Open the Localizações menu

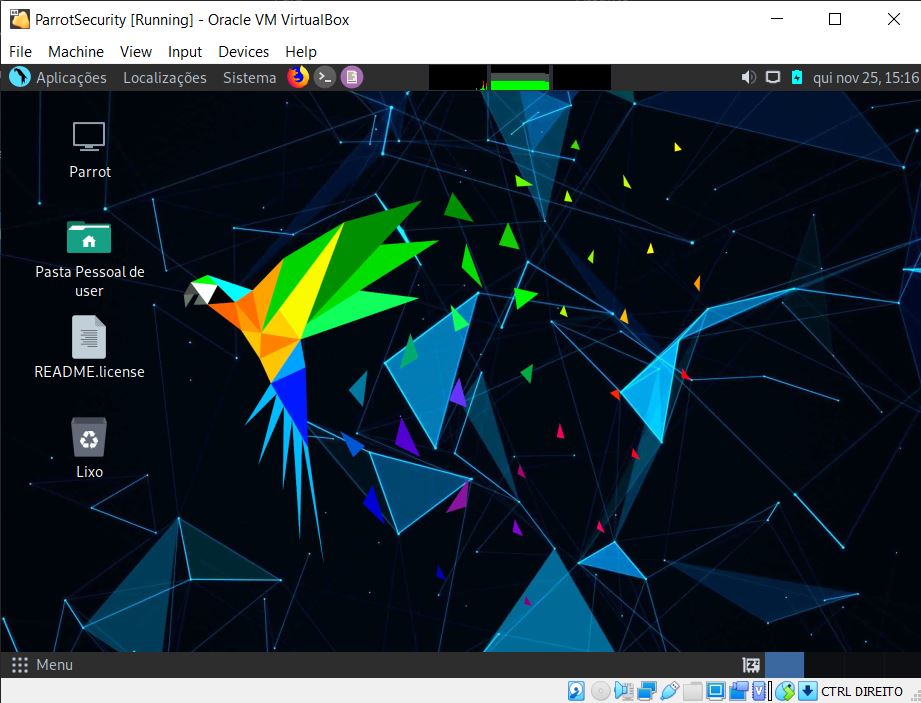pyautogui.click(x=164, y=78)
